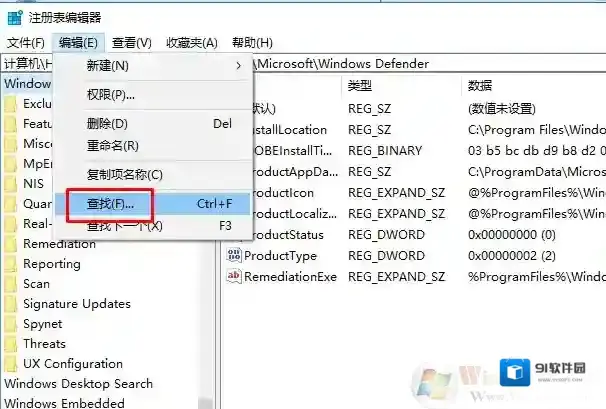
Task: Choose 查找(F)... from the Edit menu
Action: (110, 204)
